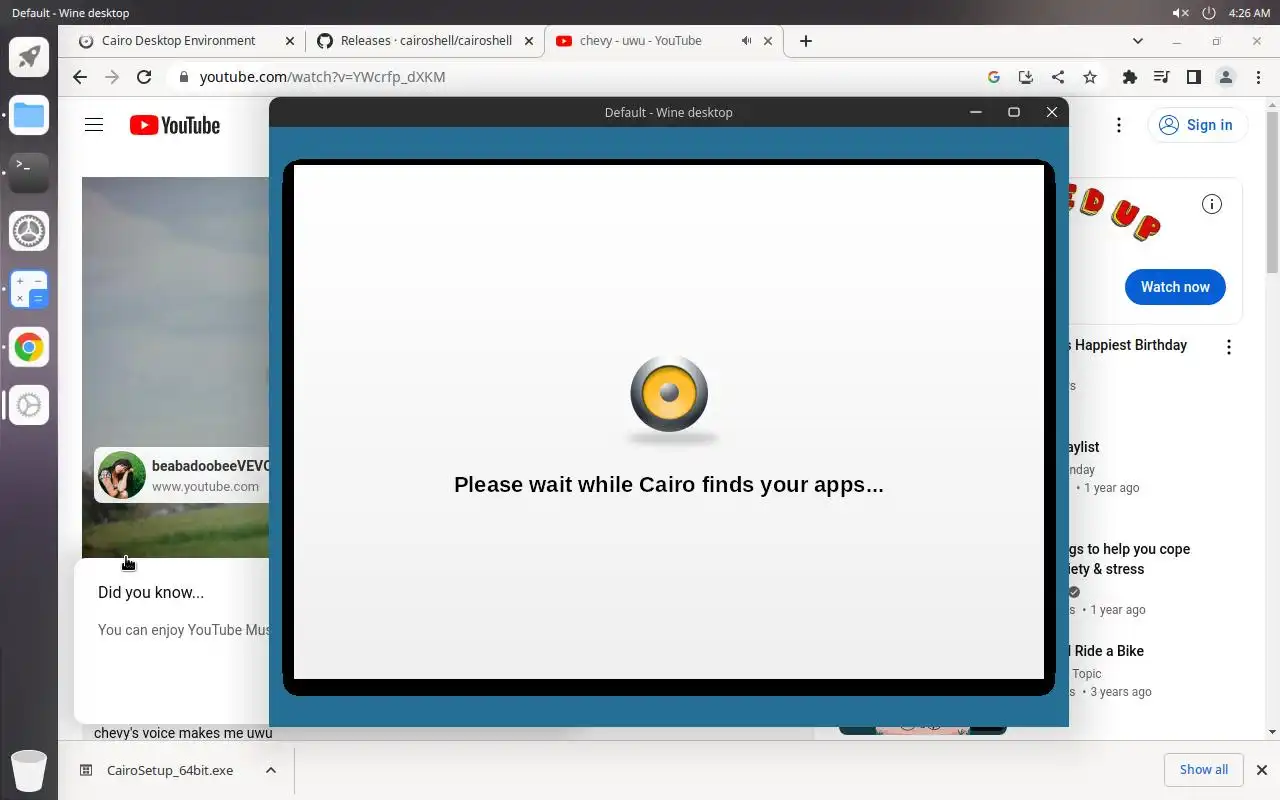1280x800 pixels.
Task: Open the beabadoobeeVEVO channel avatar
Action: 122,475
